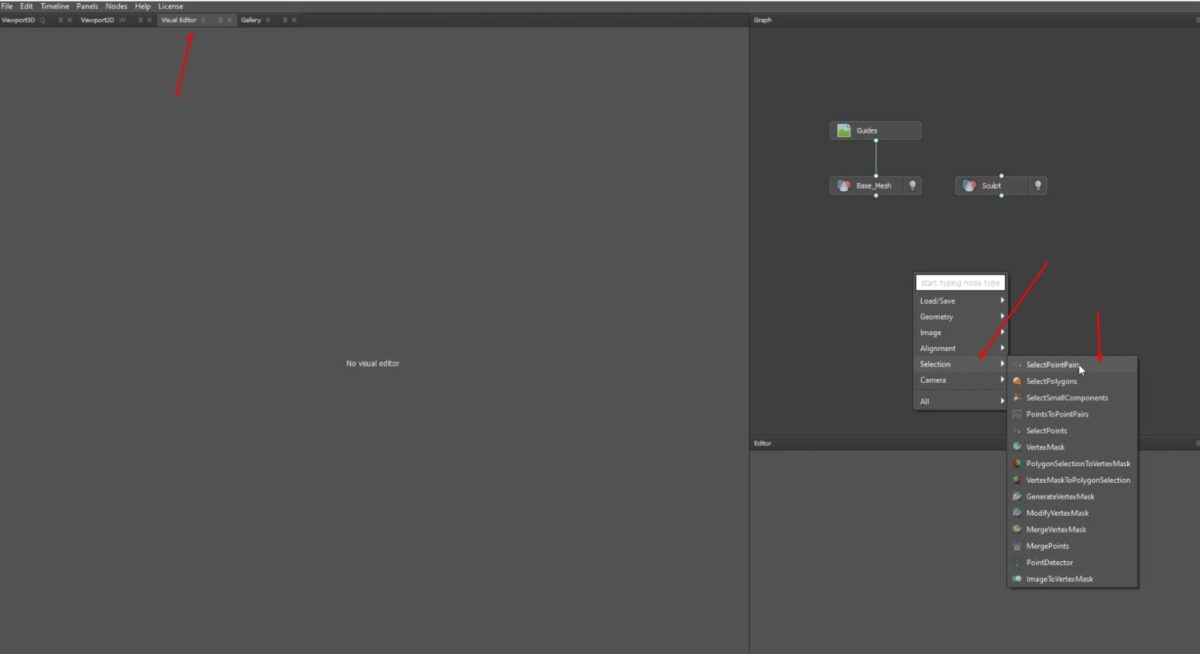Image resolution: width=1200 pixels, height=654 pixels.
Task: Toggle the Sculpt node lightbulb
Action: (1037, 185)
